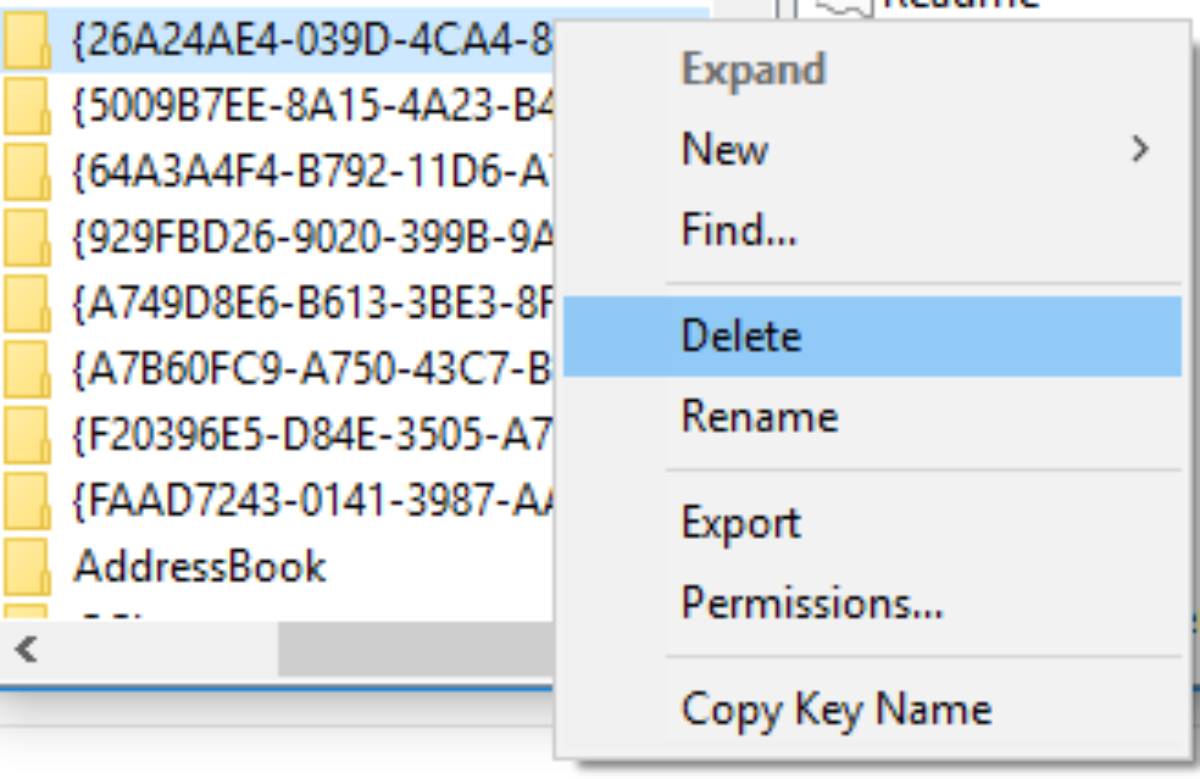Select the AddressBook registry key
1200x779 pixels.
200,567
